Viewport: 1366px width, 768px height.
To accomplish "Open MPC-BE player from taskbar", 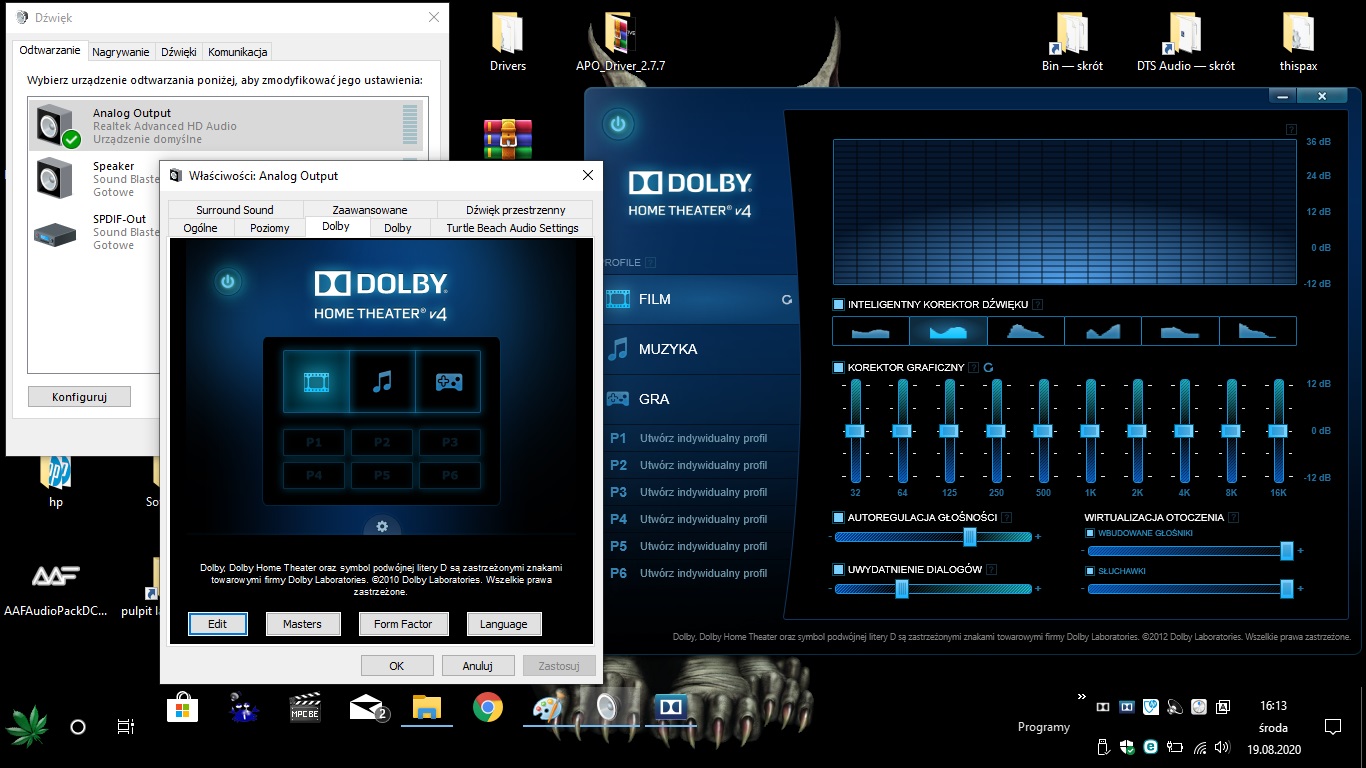I will pos(305,708).
